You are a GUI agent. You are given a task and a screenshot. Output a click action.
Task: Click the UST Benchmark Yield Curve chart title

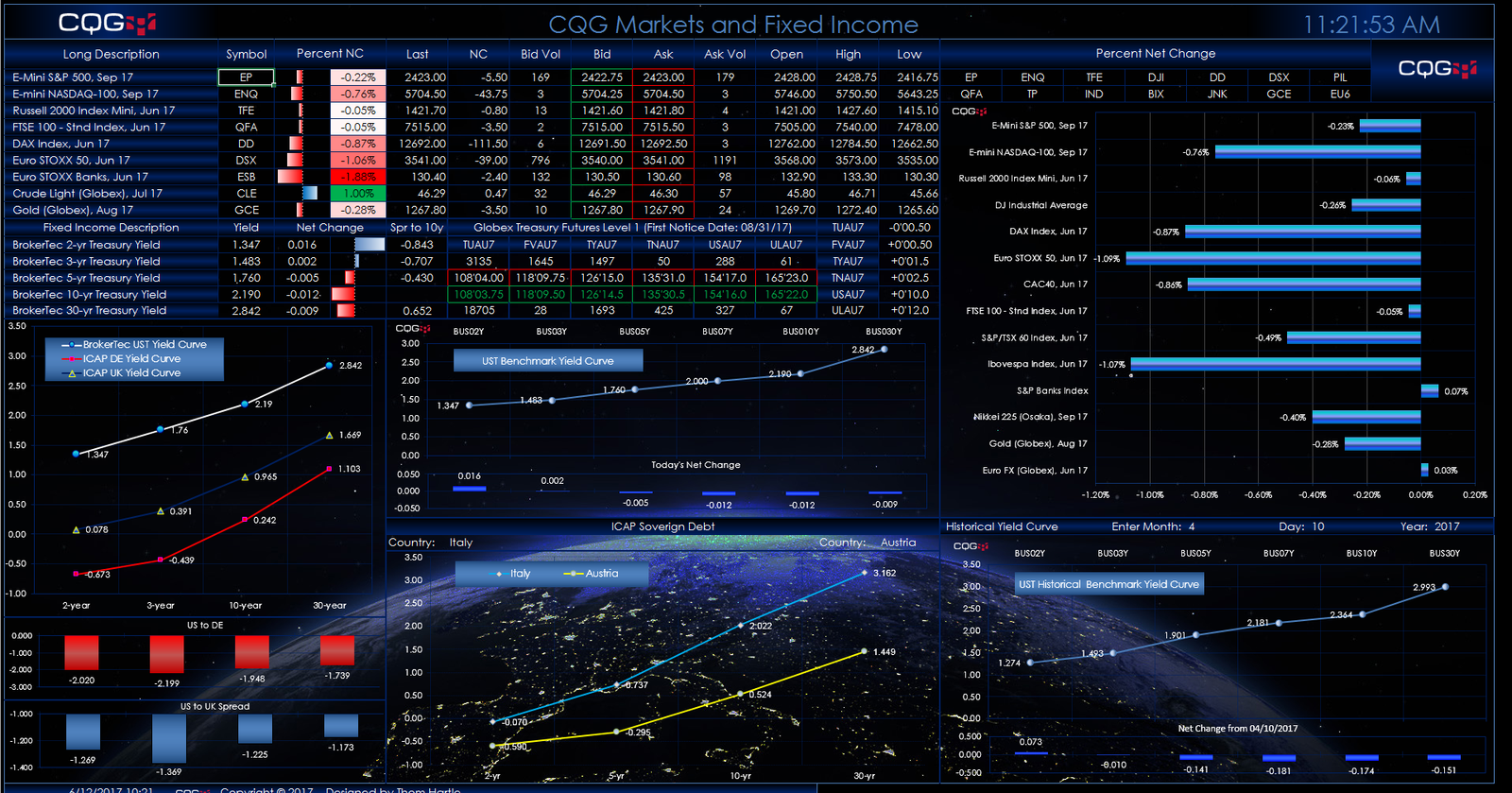click(x=548, y=360)
